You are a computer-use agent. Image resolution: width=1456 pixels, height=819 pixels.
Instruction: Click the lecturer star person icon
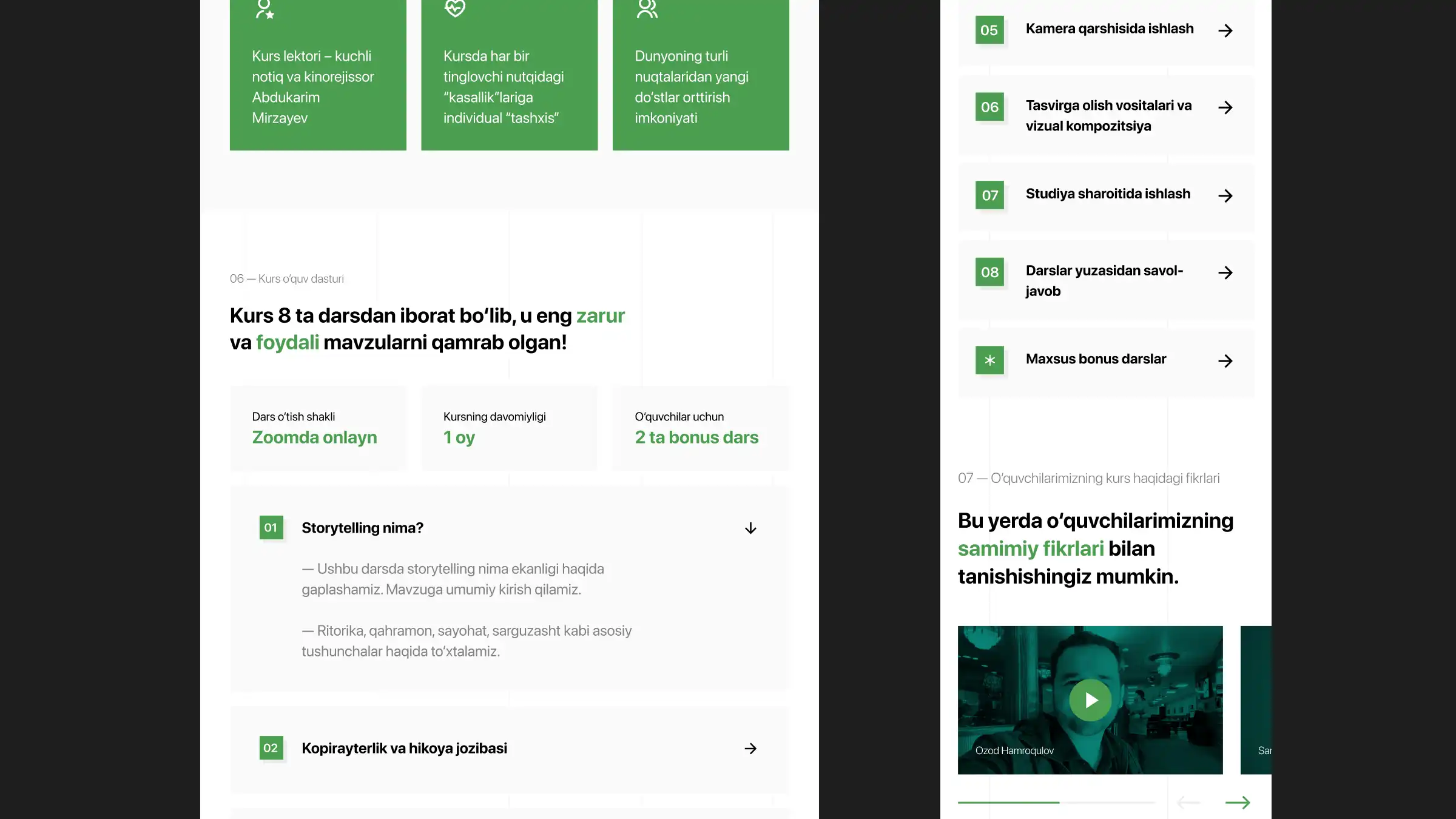[265, 8]
